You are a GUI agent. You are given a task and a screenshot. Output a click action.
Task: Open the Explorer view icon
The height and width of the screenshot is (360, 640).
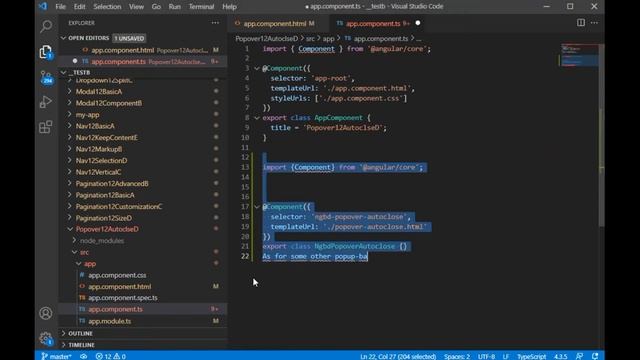click(x=46, y=52)
